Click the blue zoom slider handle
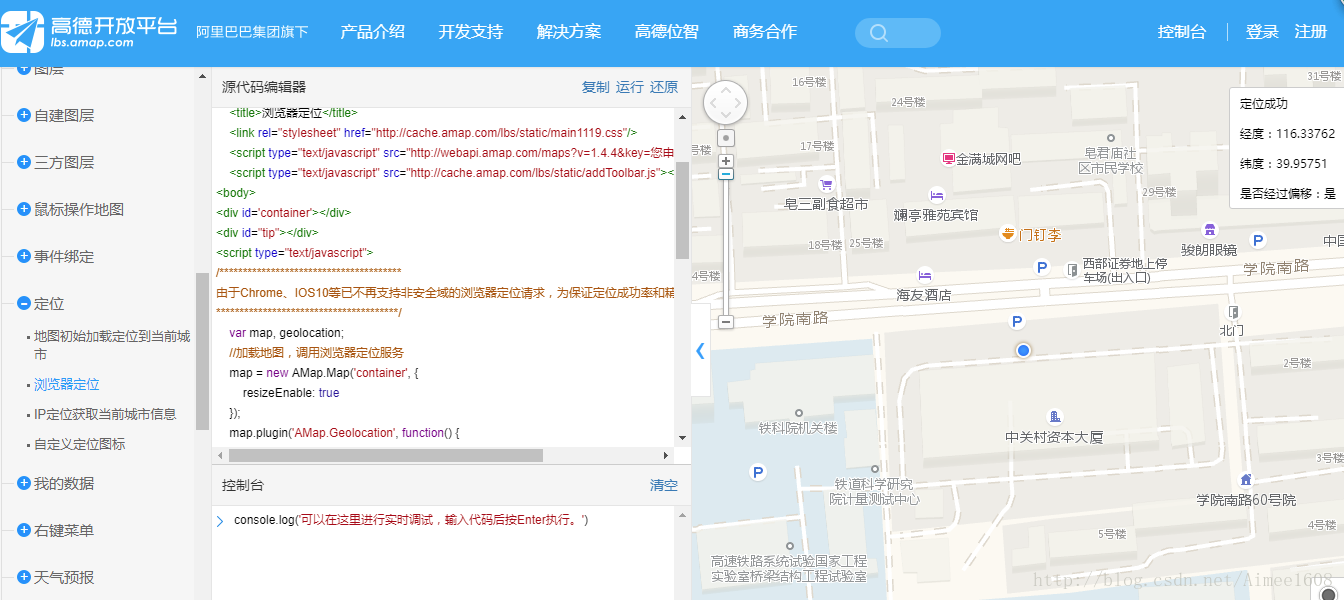Viewport: 1344px width, 600px height. tap(727, 174)
